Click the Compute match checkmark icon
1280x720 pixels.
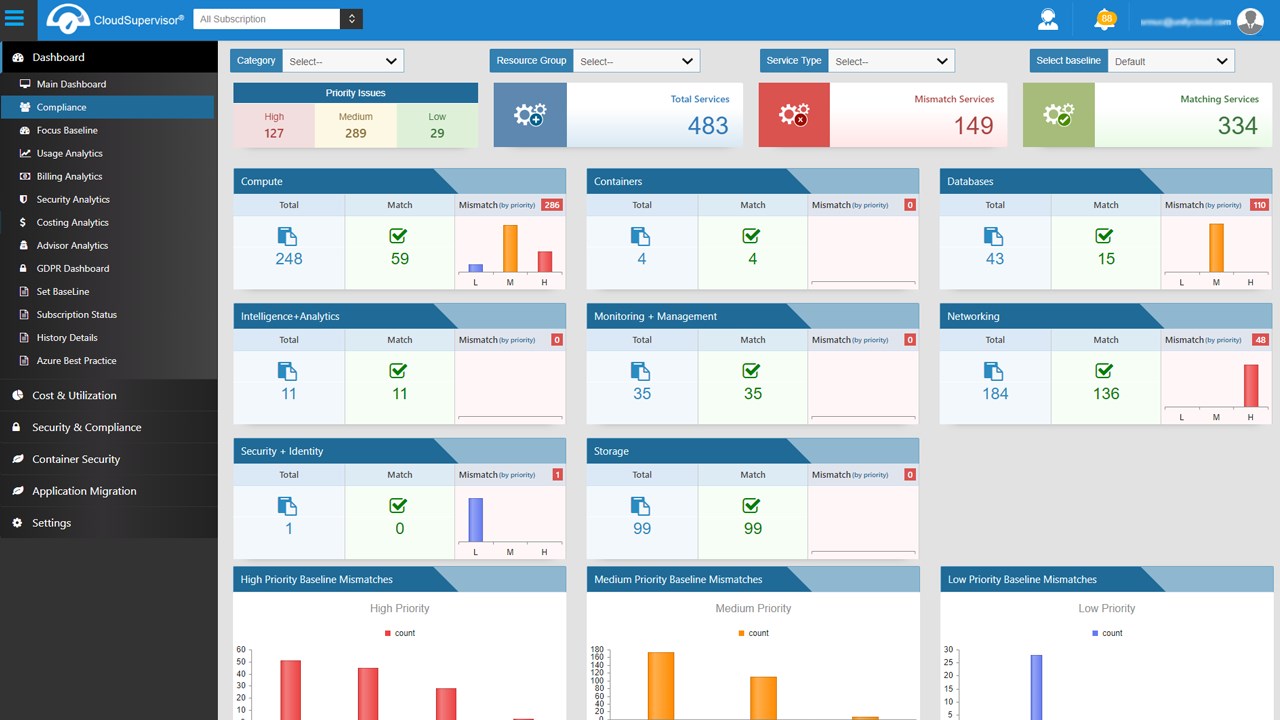399,236
